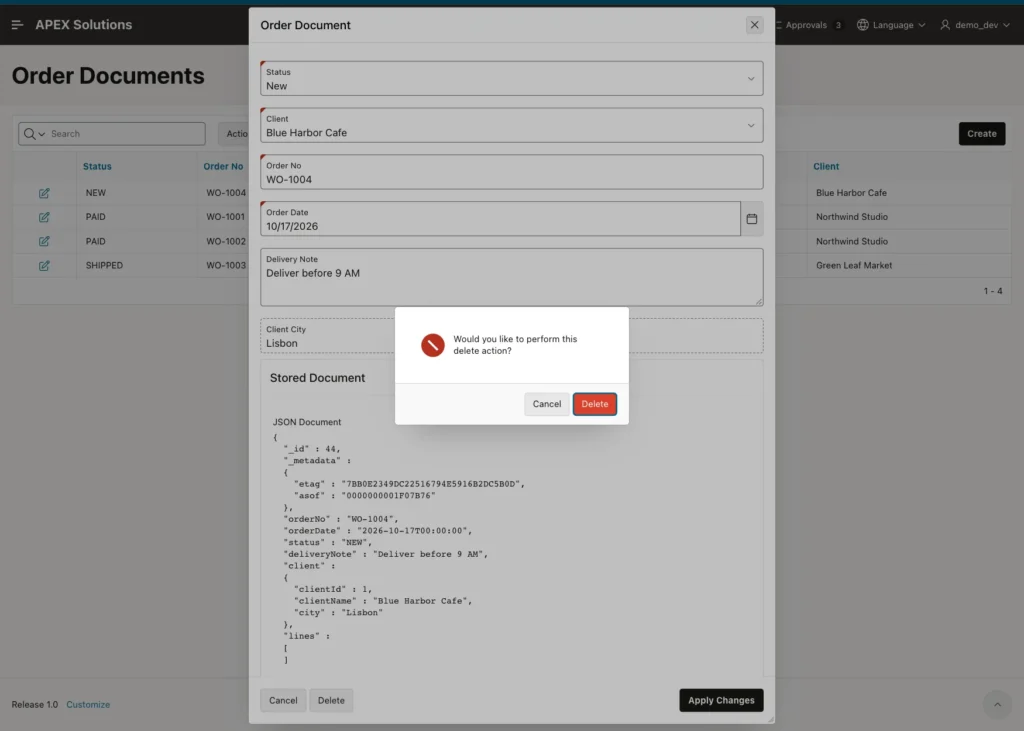Click the Customize link
1024x731 pixels.
click(x=88, y=704)
